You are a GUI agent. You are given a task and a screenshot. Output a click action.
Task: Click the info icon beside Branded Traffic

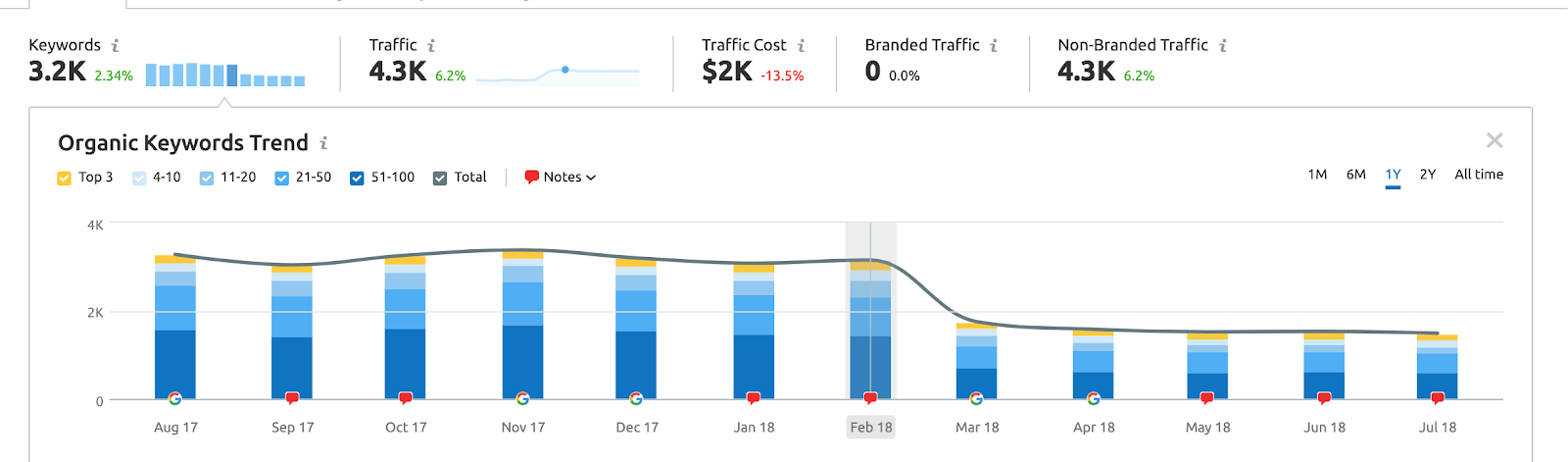pyautogui.click(x=994, y=45)
